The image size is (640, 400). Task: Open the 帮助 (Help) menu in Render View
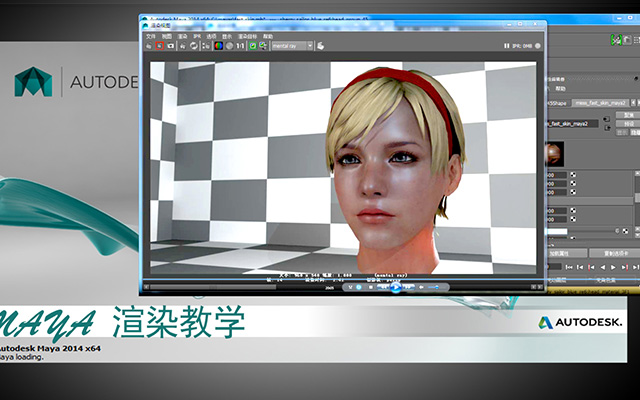(x=268, y=37)
